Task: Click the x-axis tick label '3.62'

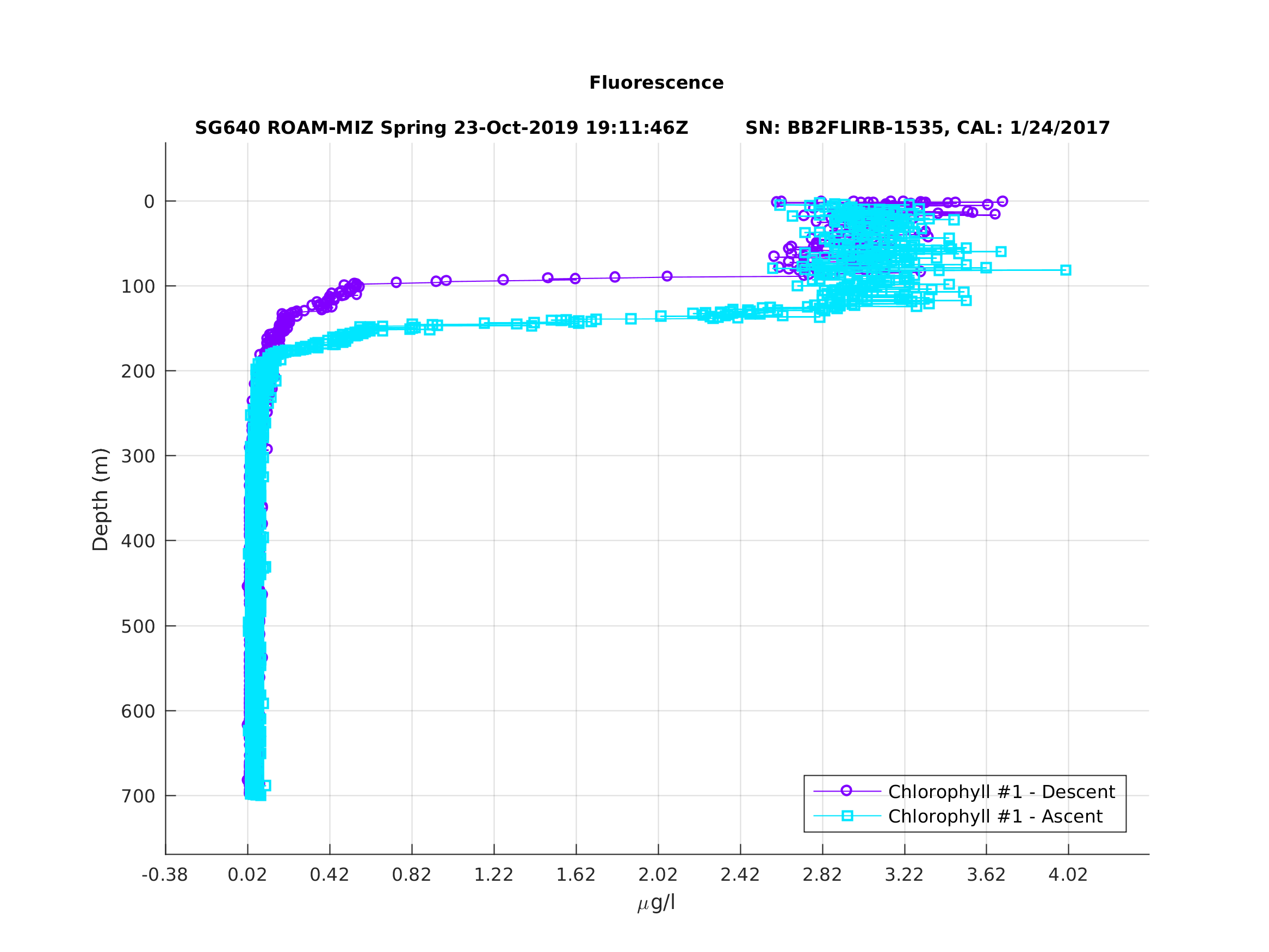Action: click(x=986, y=875)
